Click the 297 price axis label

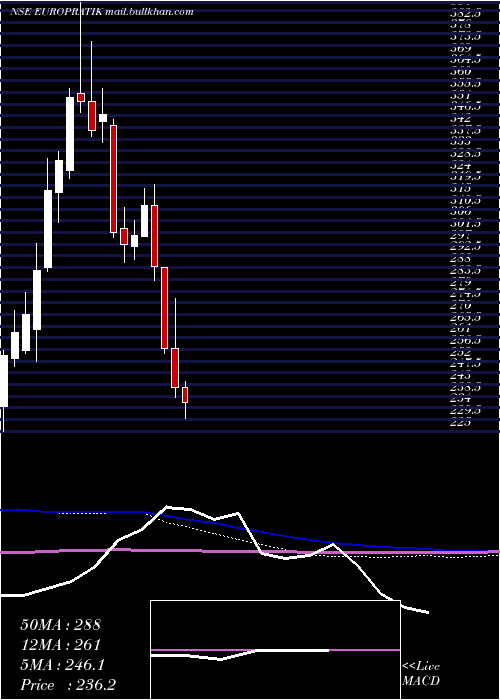[x=460, y=236]
